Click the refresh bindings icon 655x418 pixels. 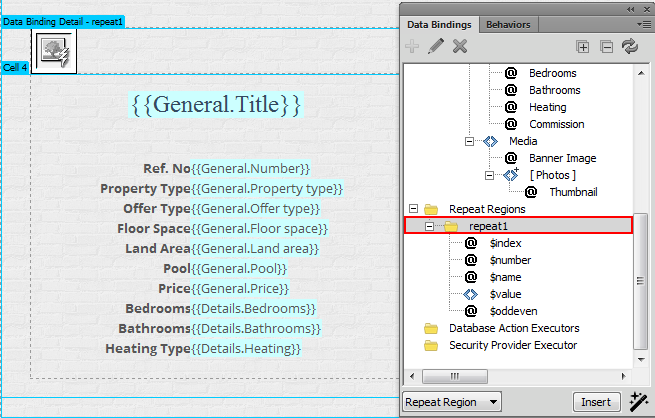tap(630, 46)
